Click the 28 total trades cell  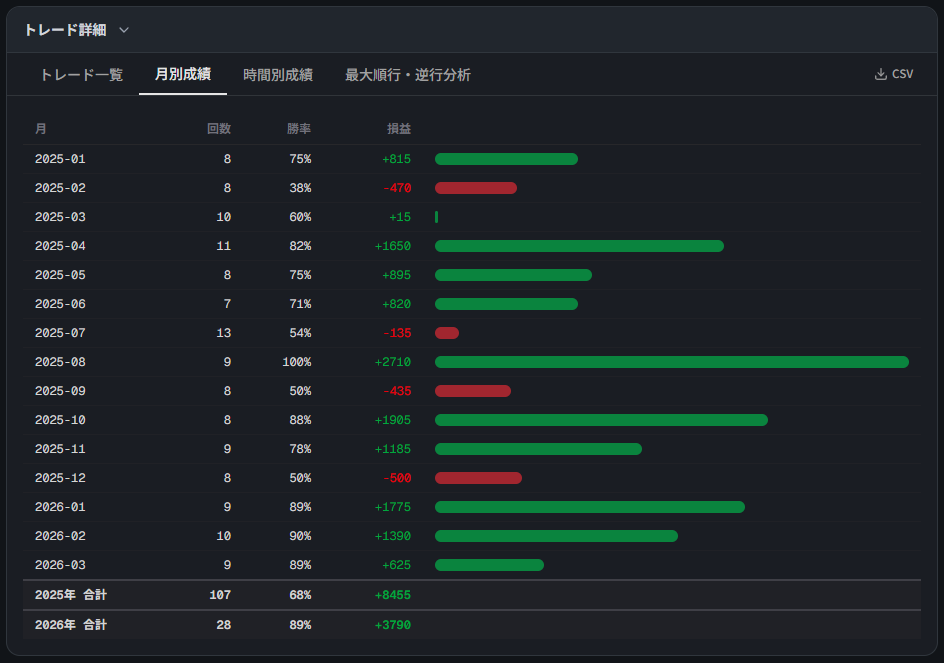coord(224,625)
